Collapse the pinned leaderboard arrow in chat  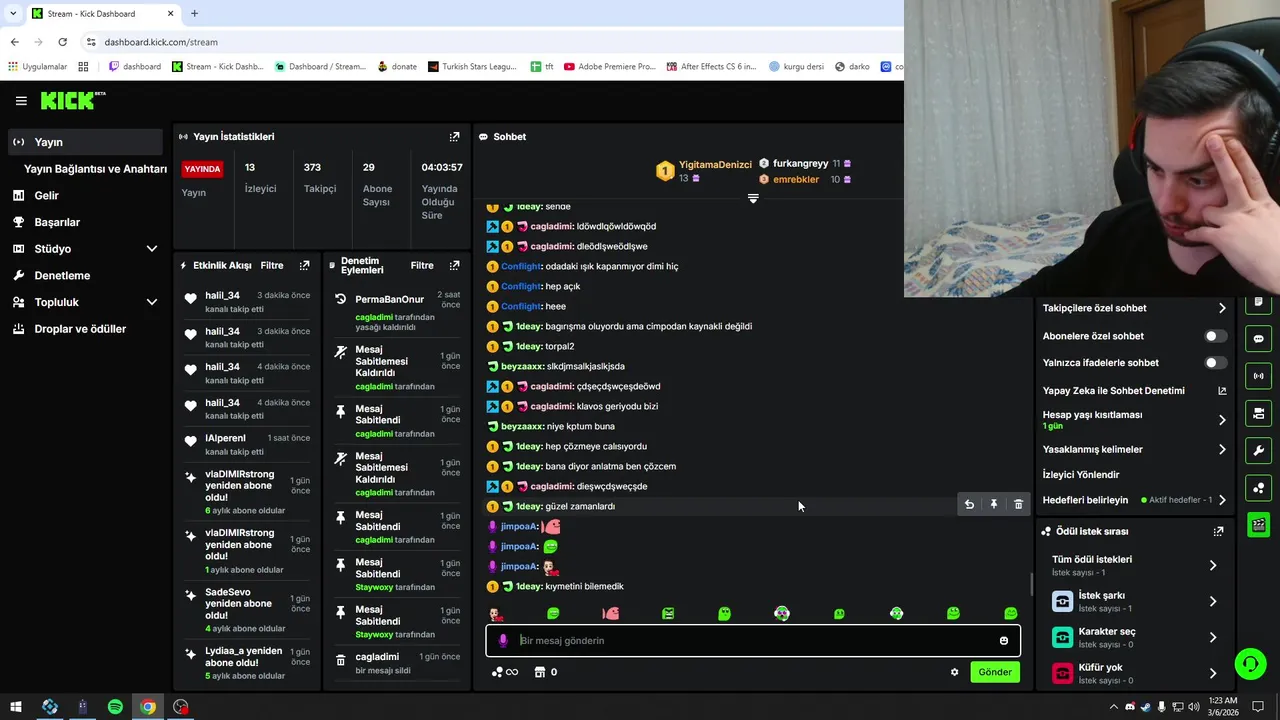753,198
